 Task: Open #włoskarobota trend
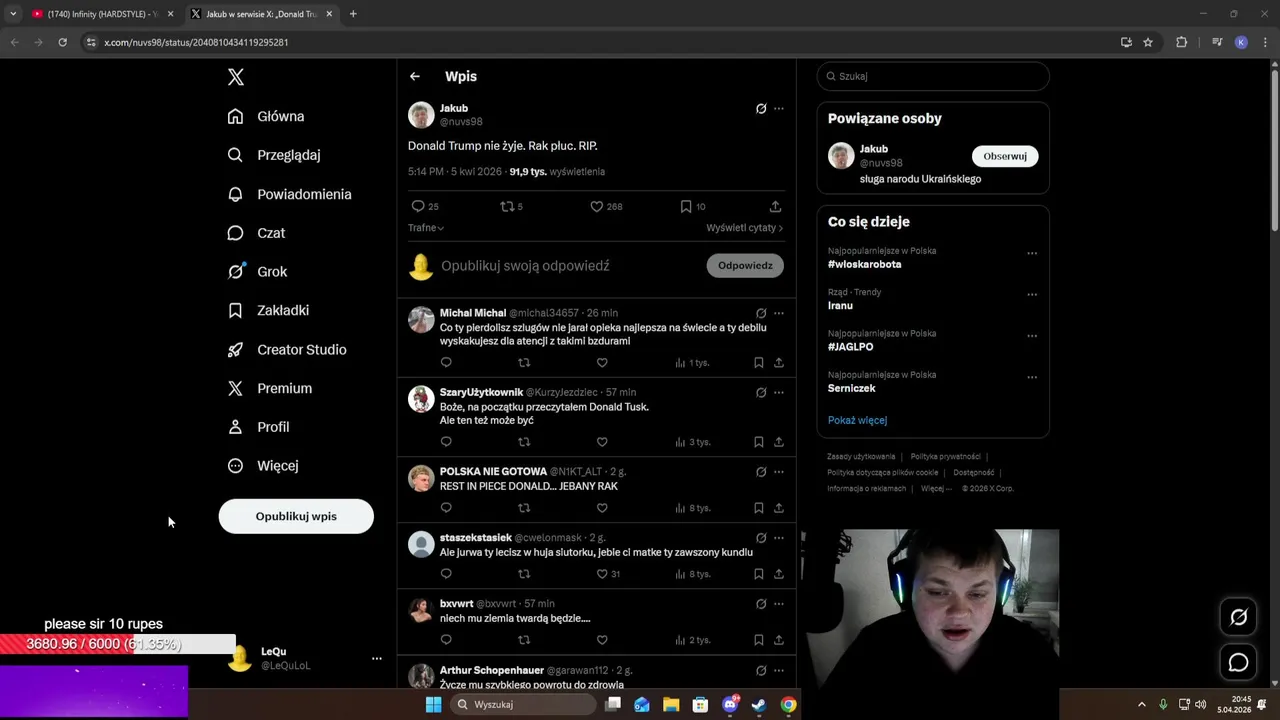(x=864, y=264)
